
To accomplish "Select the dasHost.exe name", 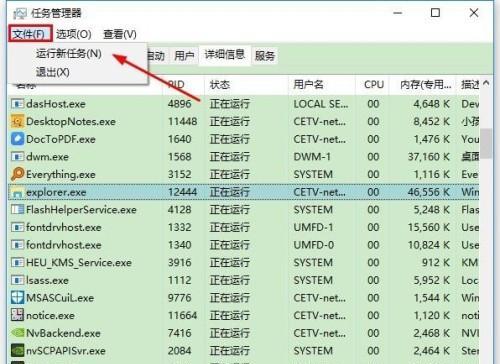I will (x=56, y=104).
